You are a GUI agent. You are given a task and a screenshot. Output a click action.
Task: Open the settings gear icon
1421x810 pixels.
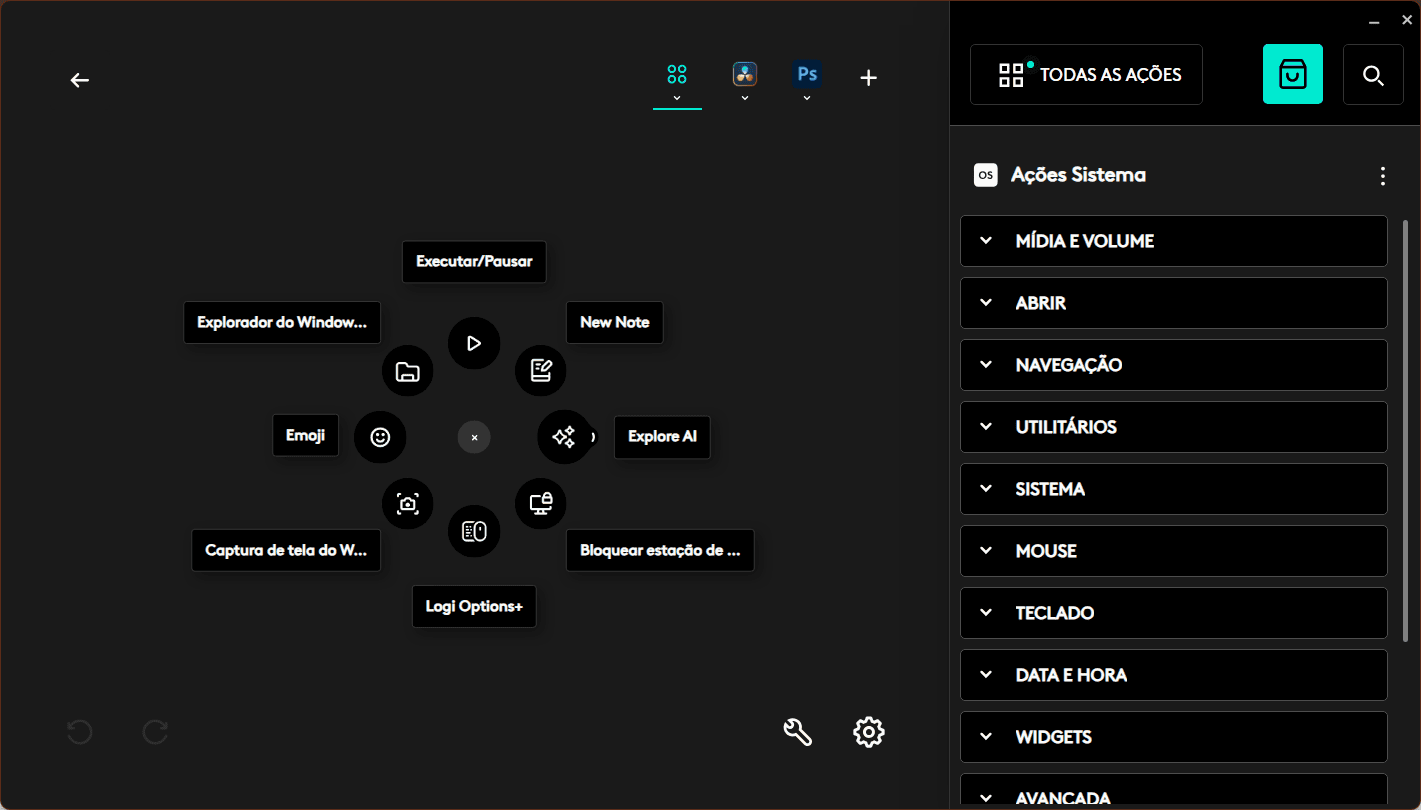point(868,732)
